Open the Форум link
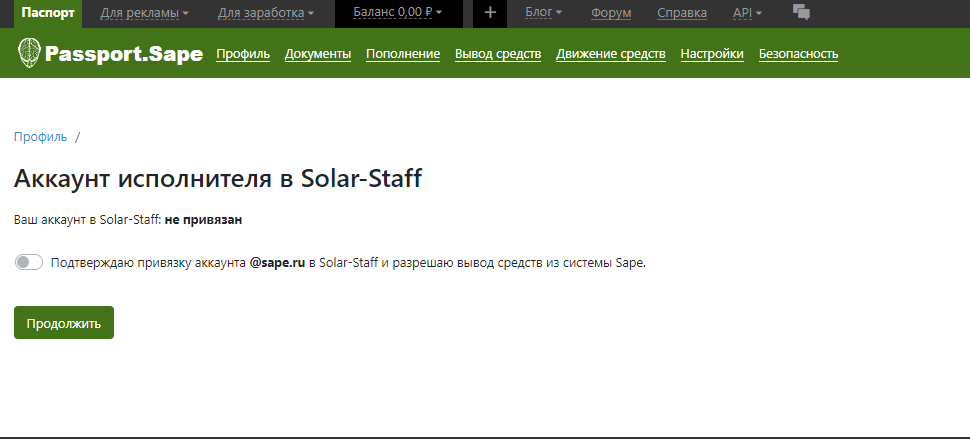The height and width of the screenshot is (439, 970). 611,13
